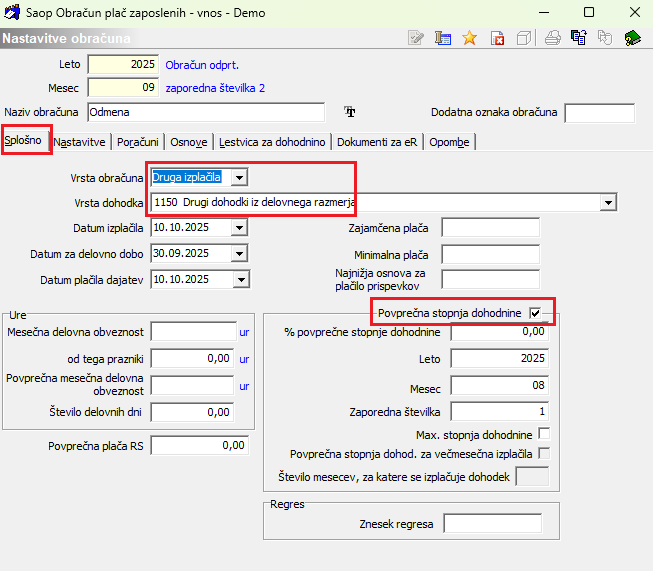Minimize the Saop window
This screenshot has width=653, height=571.
[544, 12]
